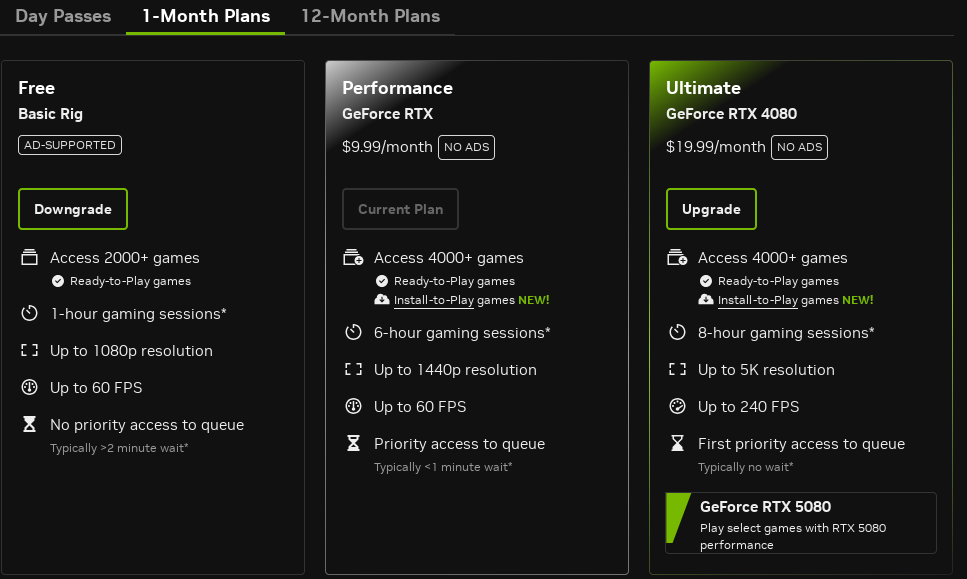
Task: Click the hourglass icon beside No priority access
Action: click(29, 425)
